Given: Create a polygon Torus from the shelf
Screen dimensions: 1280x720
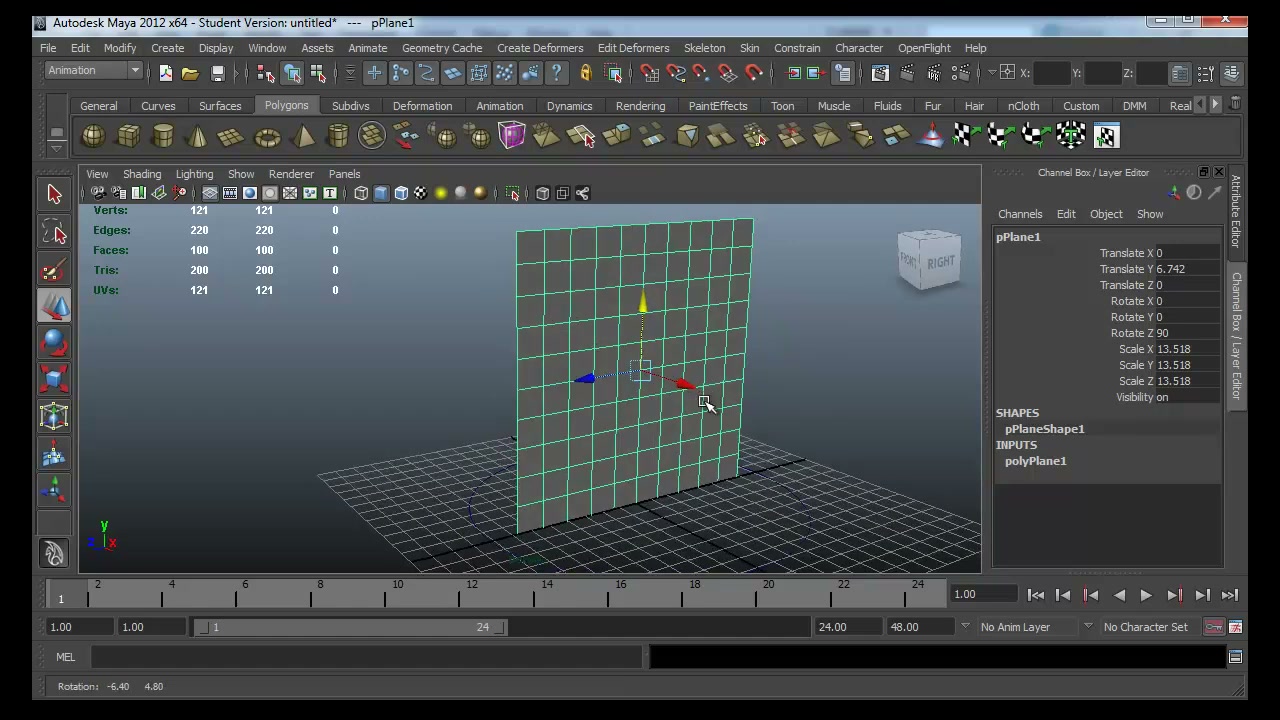Looking at the screenshot, I should click(267, 136).
